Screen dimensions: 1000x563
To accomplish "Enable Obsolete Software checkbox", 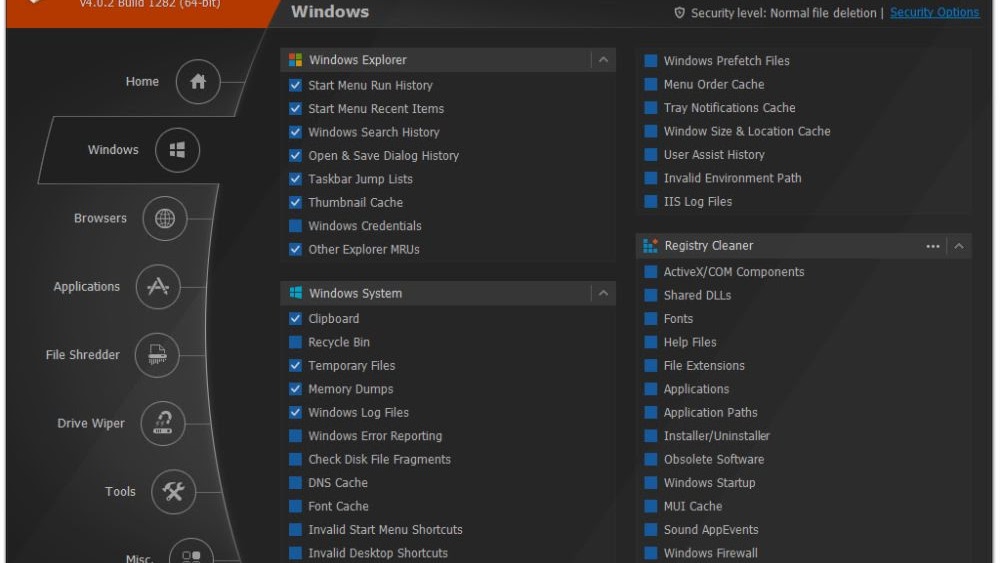I will pyautogui.click(x=651, y=459).
